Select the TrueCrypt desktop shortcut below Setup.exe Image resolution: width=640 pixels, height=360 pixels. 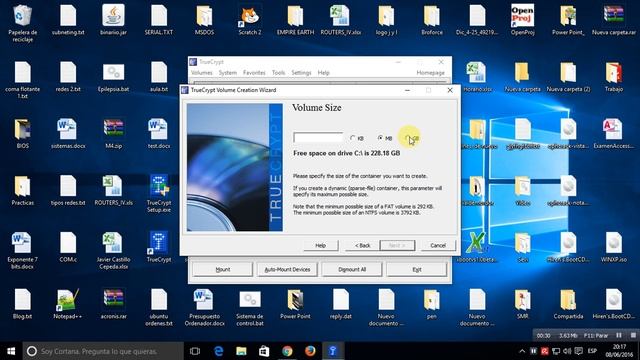(x=159, y=247)
